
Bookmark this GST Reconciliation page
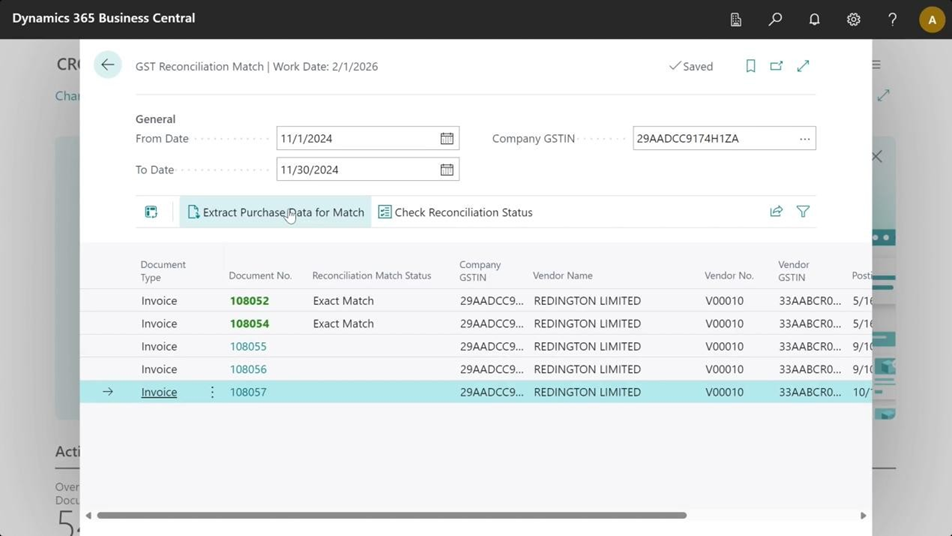tap(750, 66)
